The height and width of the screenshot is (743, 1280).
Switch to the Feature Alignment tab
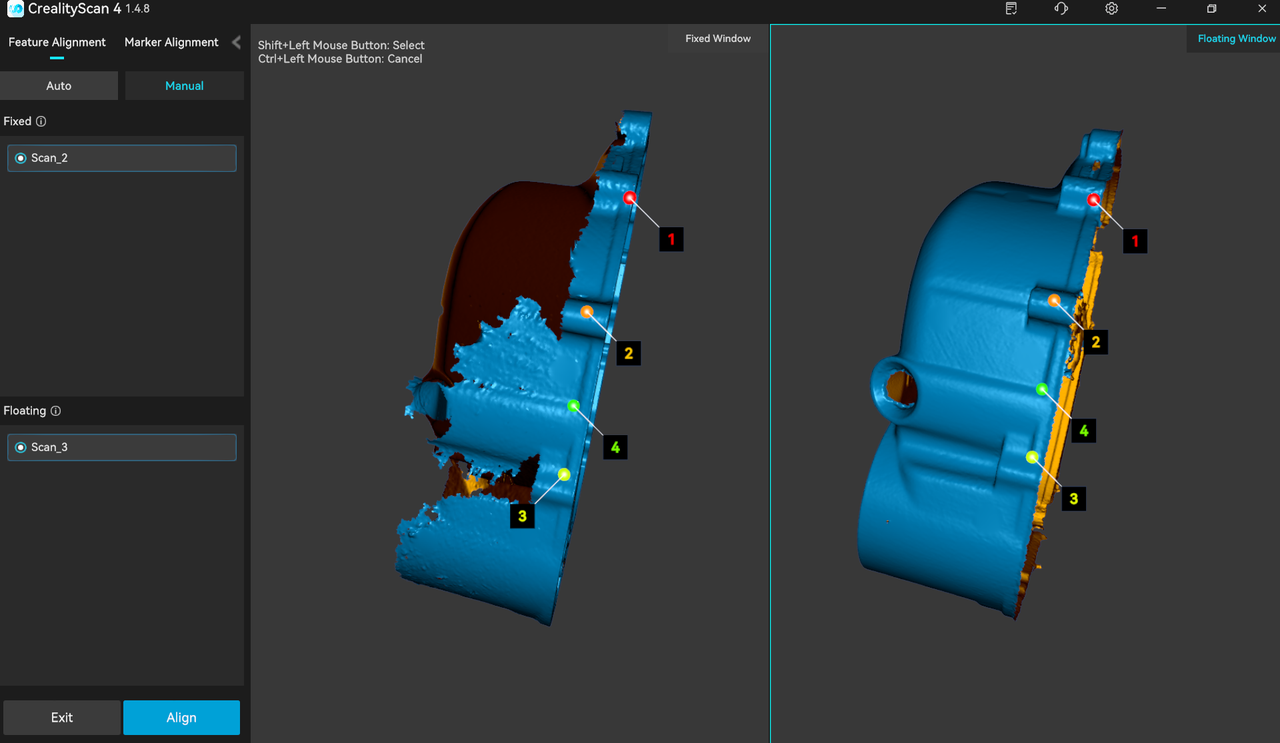click(57, 42)
